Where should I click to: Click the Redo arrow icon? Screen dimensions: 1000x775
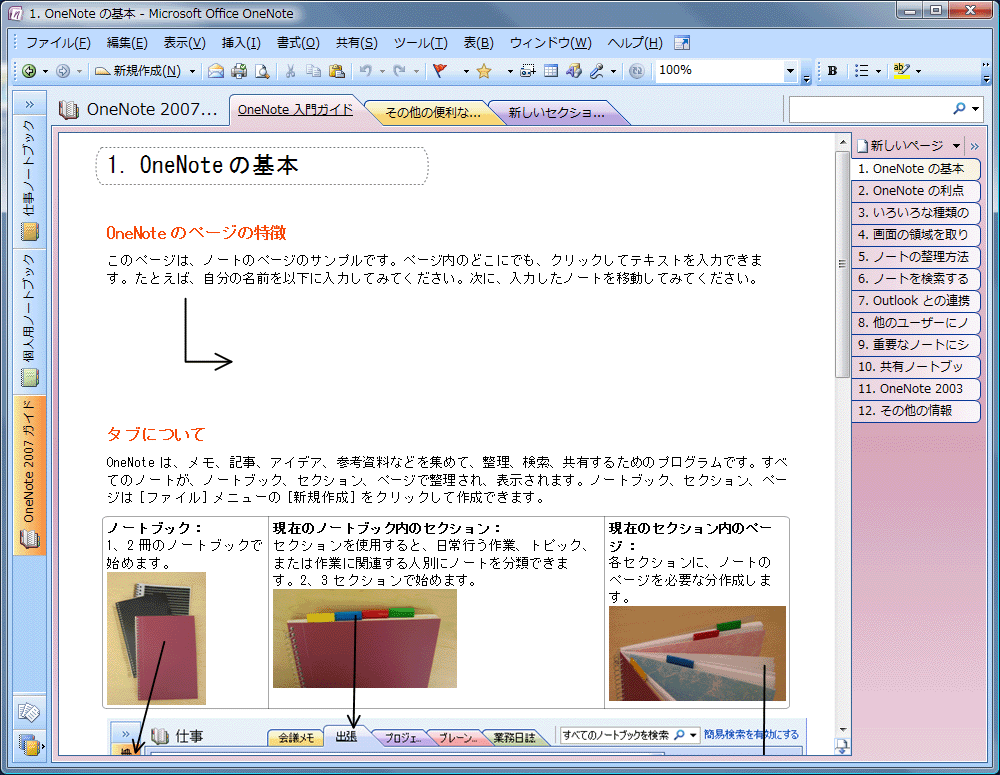400,71
